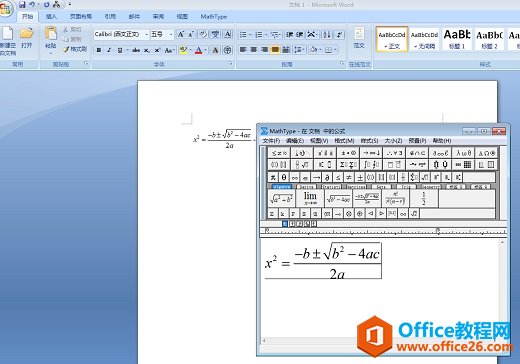Insert the theta symbol from small bar
Viewport: 520px width, 364px height.
pyautogui.click(x=284, y=177)
